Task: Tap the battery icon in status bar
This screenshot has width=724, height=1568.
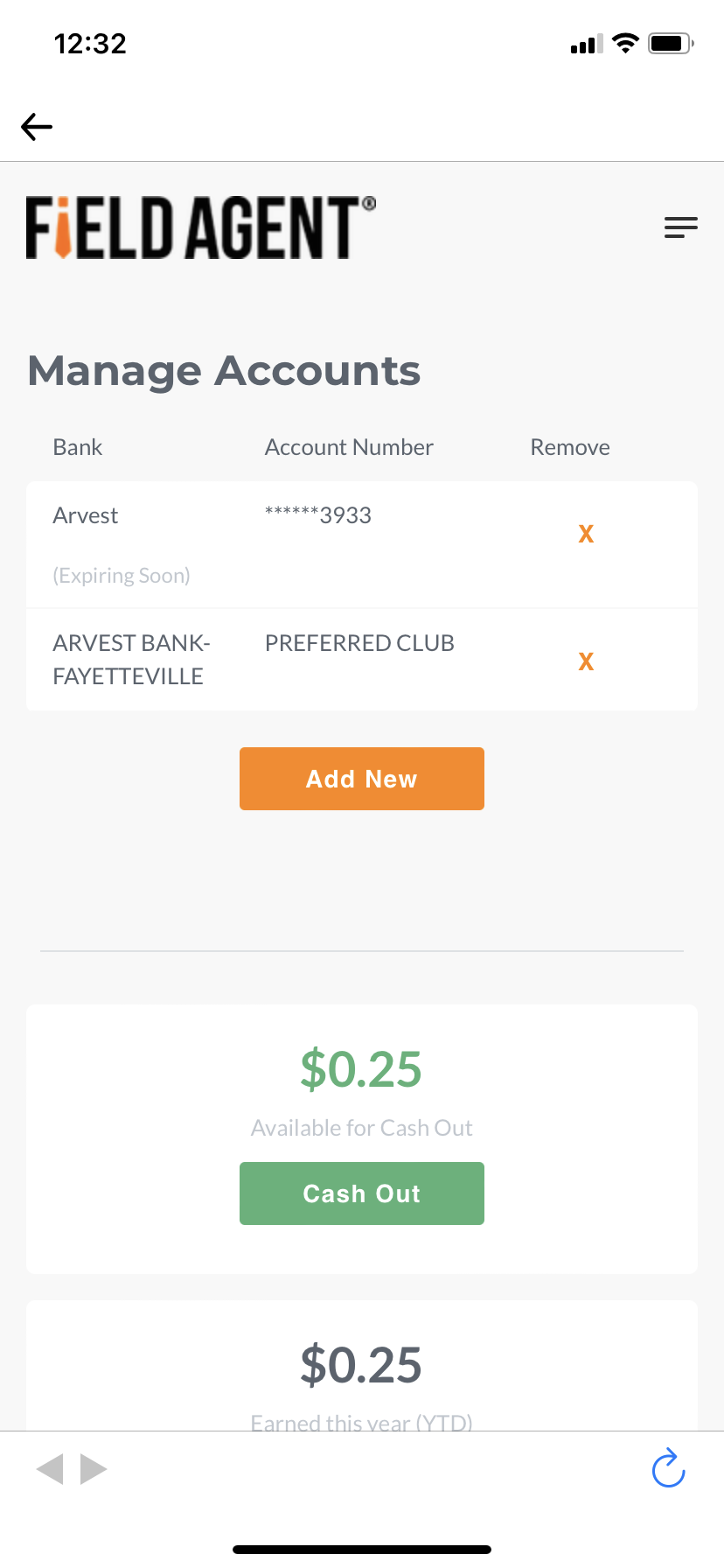Action: pos(671,43)
